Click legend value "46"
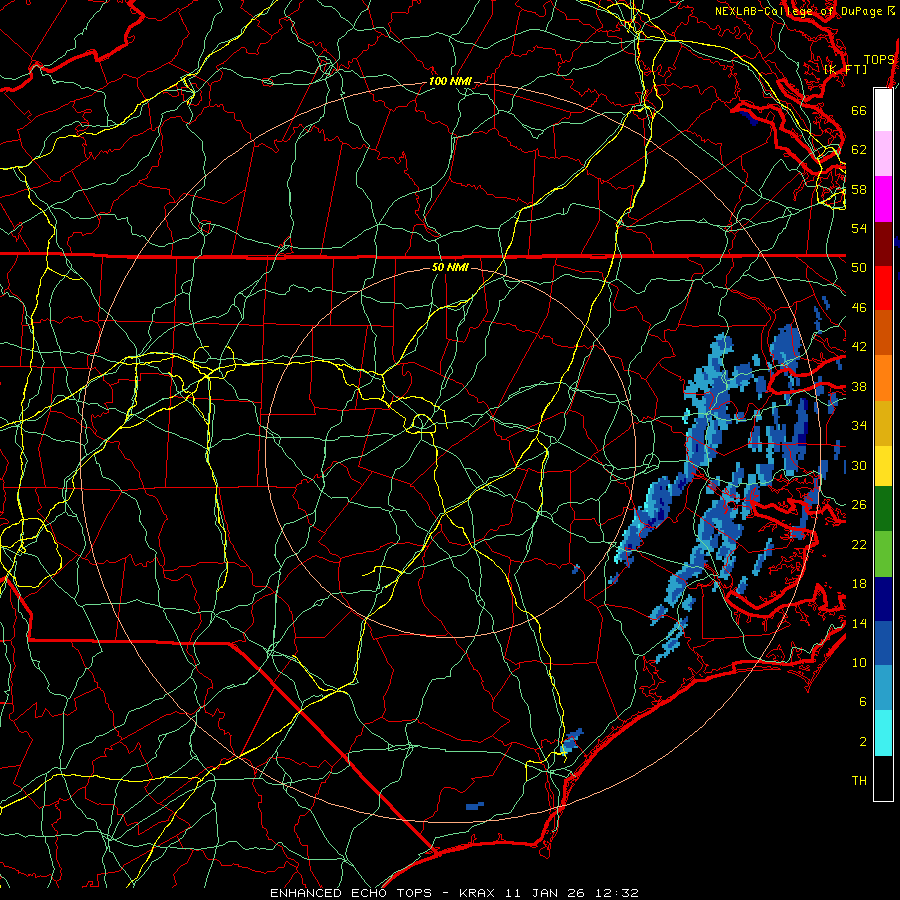Image resolution: width=900 pixels, height=900 pixels. [859, 308]
